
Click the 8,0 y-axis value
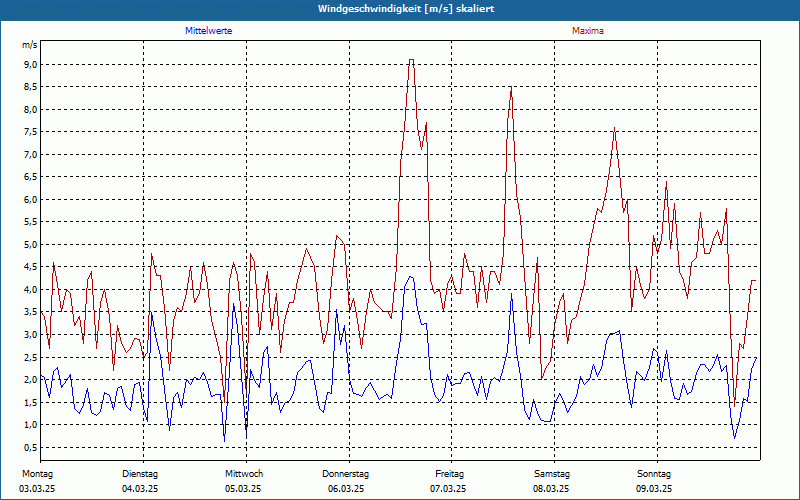tap(30, 109)
